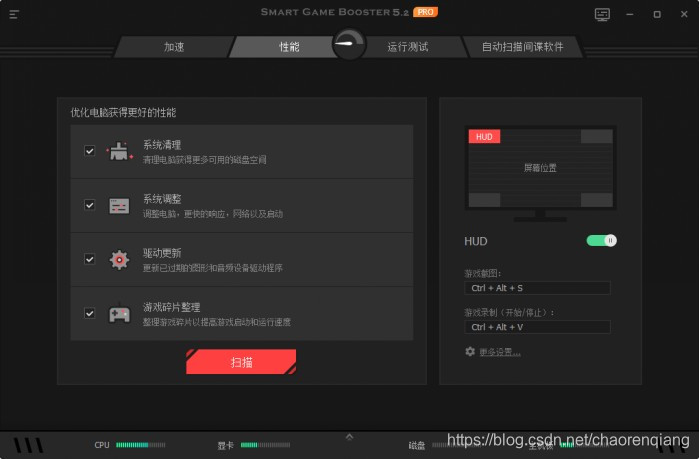Uncheck the 游戏碎片整理 checkbox
The height and width of the screenshot is (459, 699).
(x=90, y=313)
